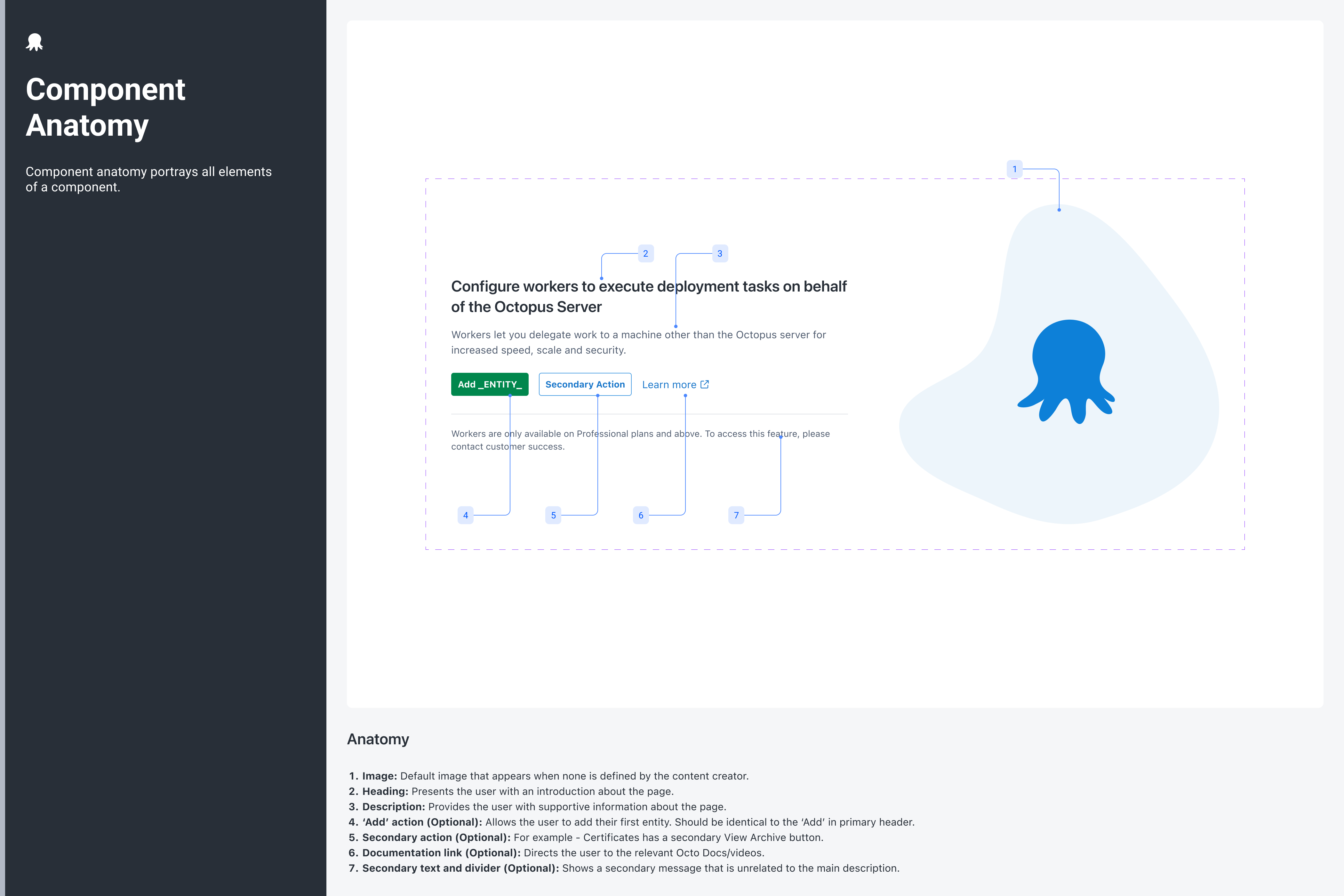Click the "Documentation link (Optional):" list item
The width and height of the screenshot is (1344, 896).
click(x=556, y=853)
